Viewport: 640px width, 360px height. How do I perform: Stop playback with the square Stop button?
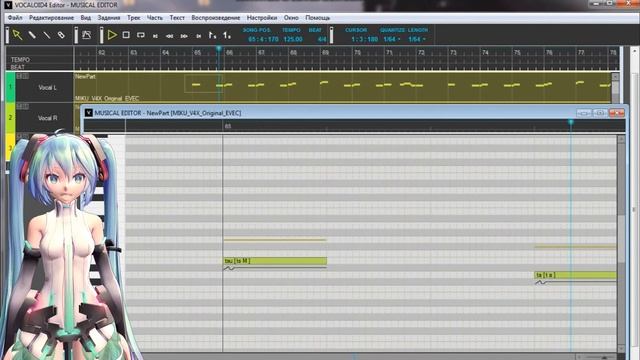(x=126, y=35)
